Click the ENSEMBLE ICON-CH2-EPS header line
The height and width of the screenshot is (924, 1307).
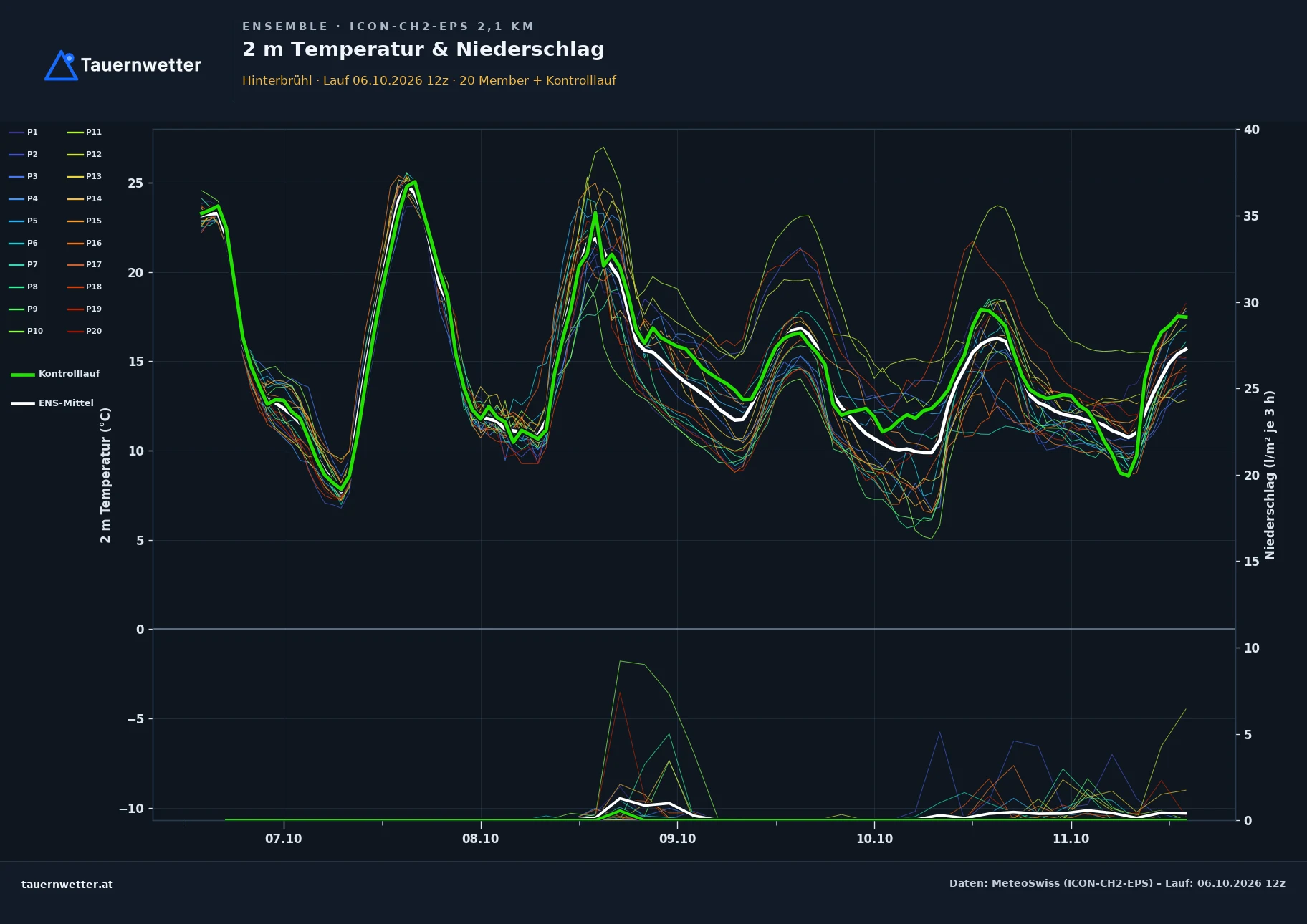click(388, 27)
